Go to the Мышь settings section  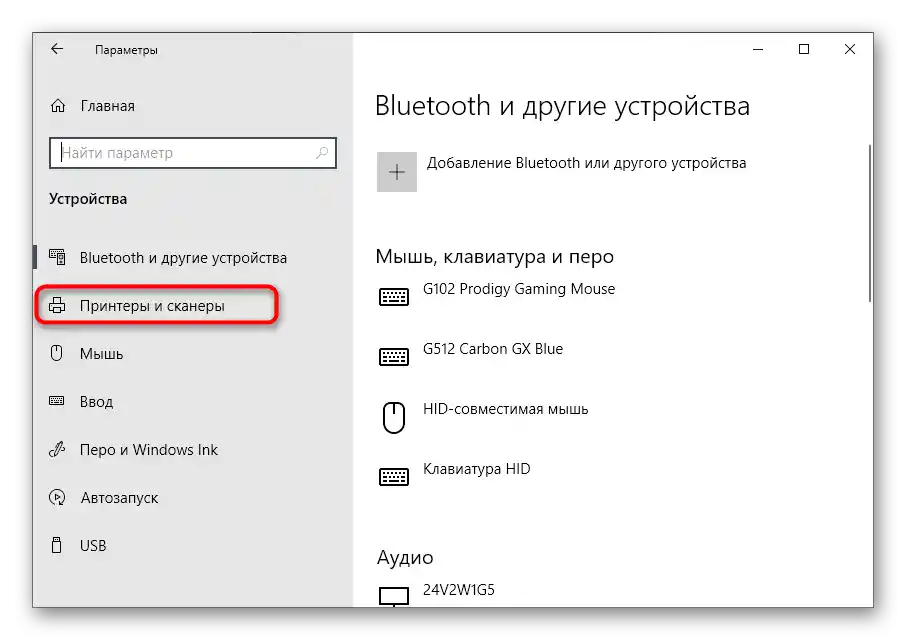click(101, 354)
